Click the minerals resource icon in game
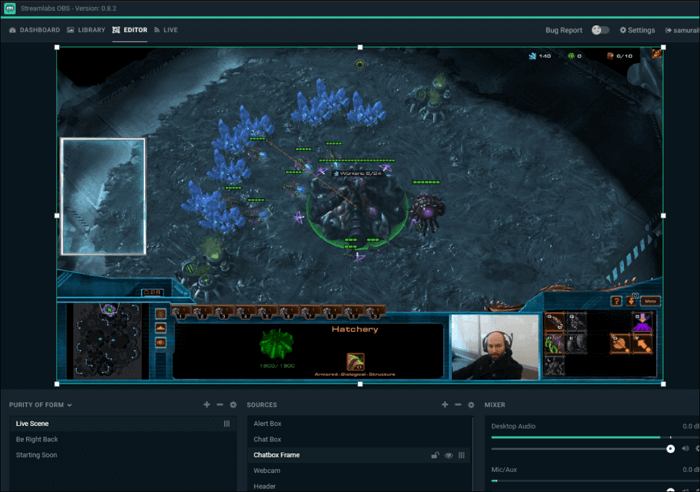 click(x=532, y=56)
